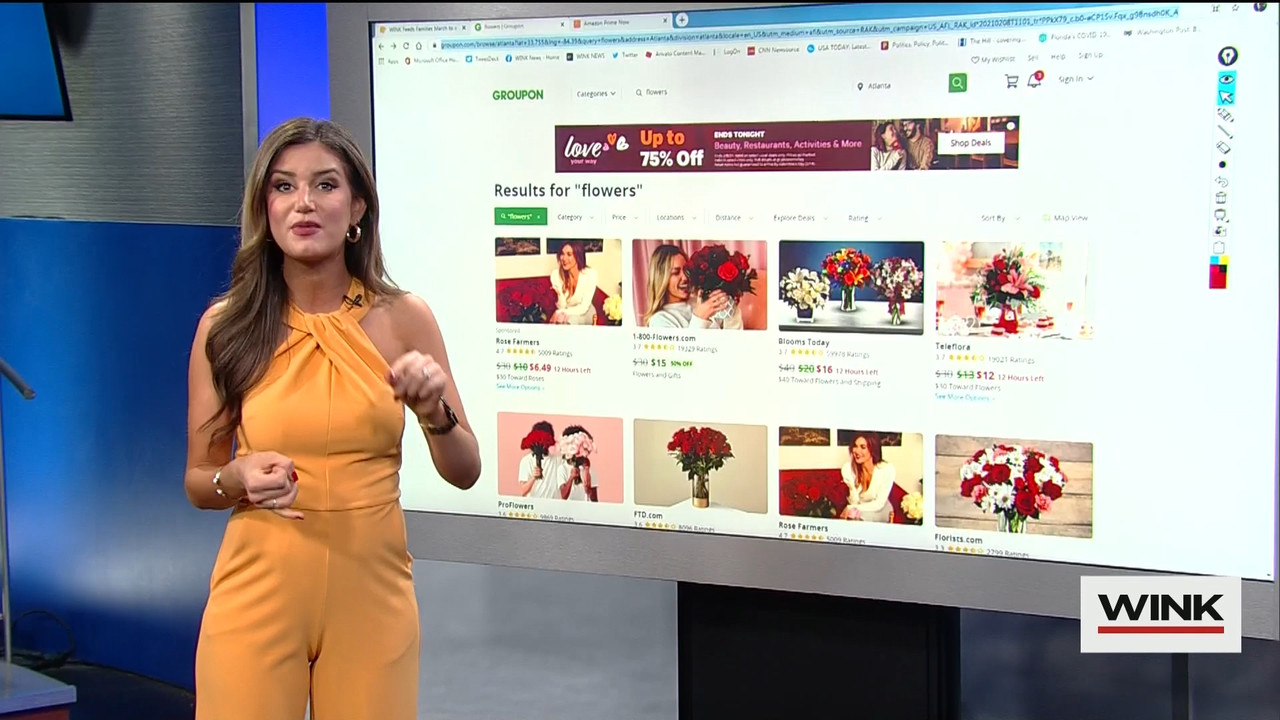Open the color palette swatch in annotation toolbar
Viewport: 1280px width, 720px height.
[1218, 273]
